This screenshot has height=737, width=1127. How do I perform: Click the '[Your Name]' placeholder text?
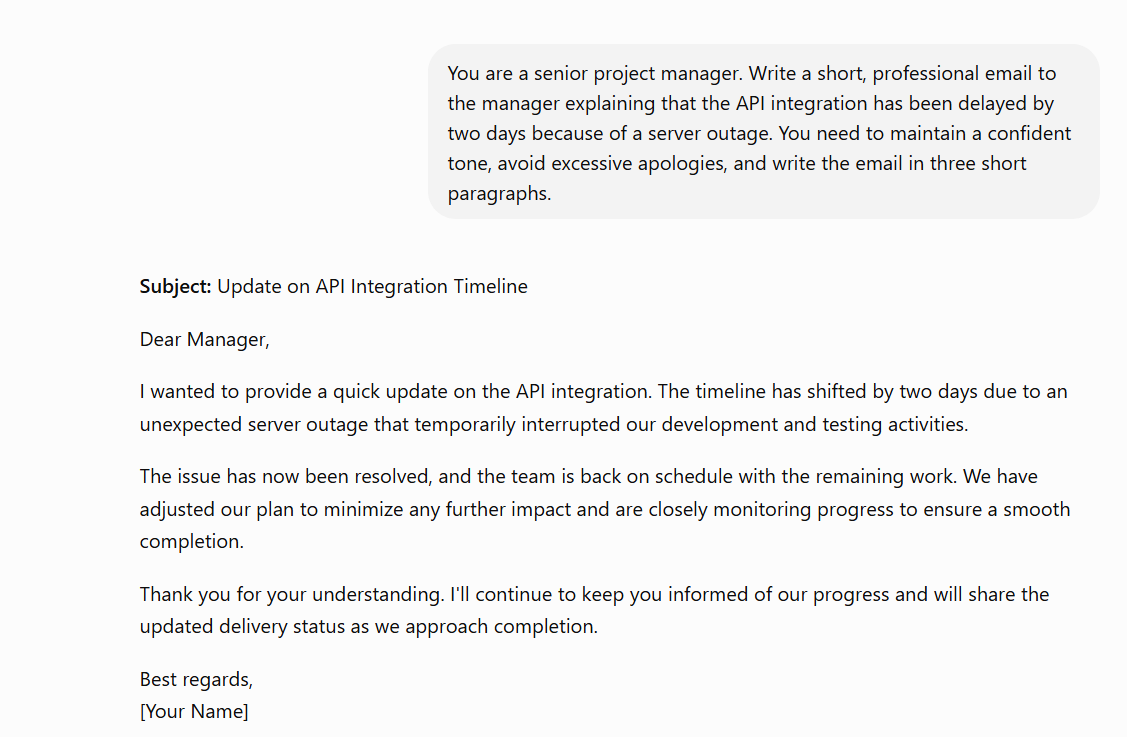point(194,711)
